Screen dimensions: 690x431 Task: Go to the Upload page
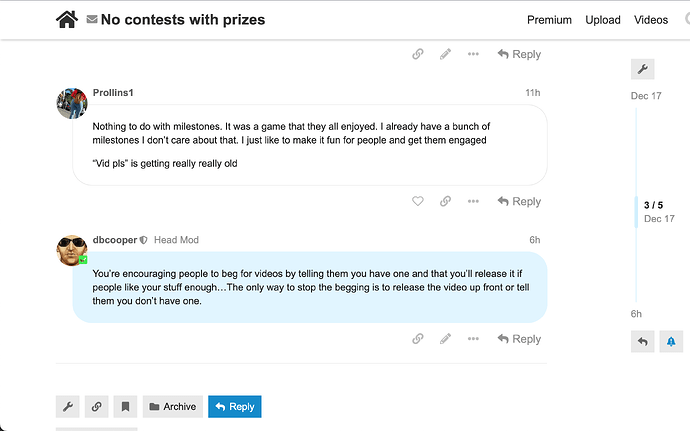603,20
